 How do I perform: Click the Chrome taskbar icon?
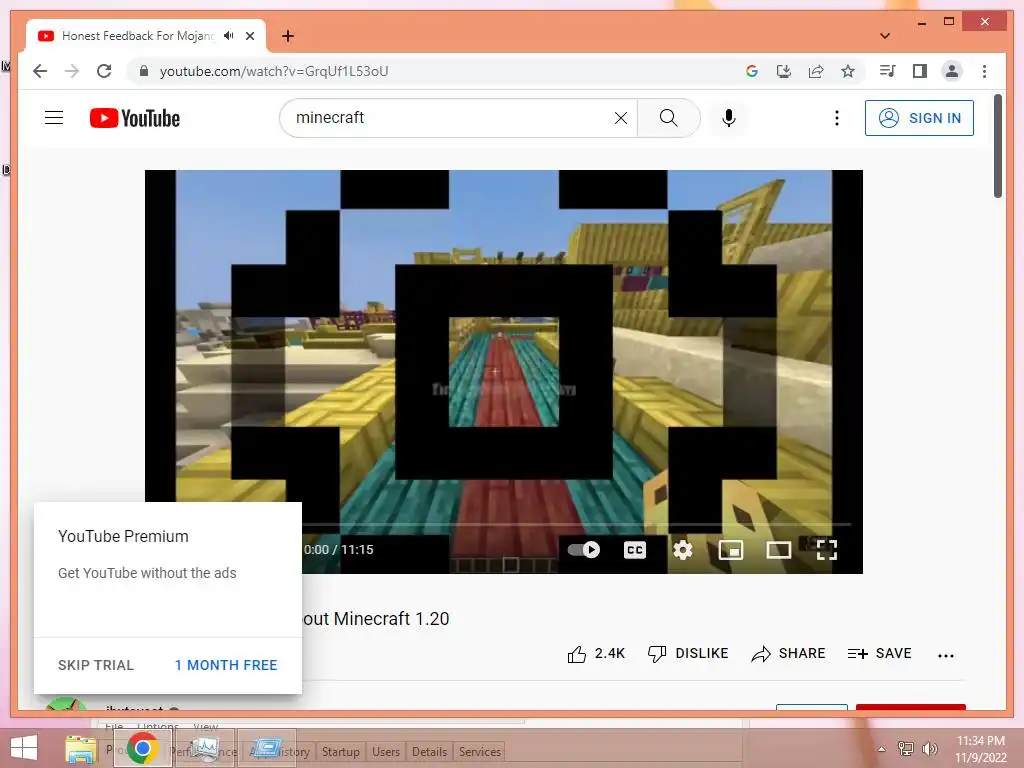(x=143, y=748)
